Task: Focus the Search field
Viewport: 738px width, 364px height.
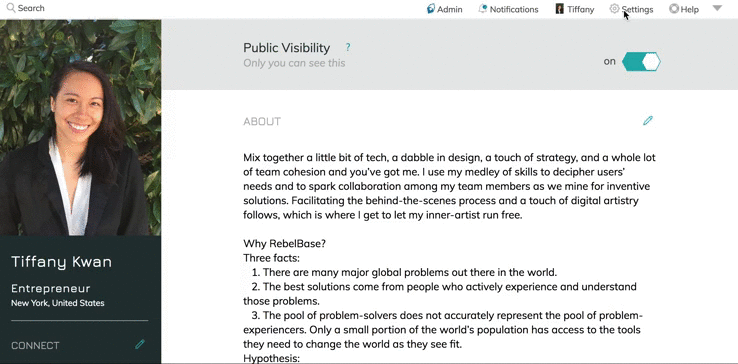Action: coord(31,8)
